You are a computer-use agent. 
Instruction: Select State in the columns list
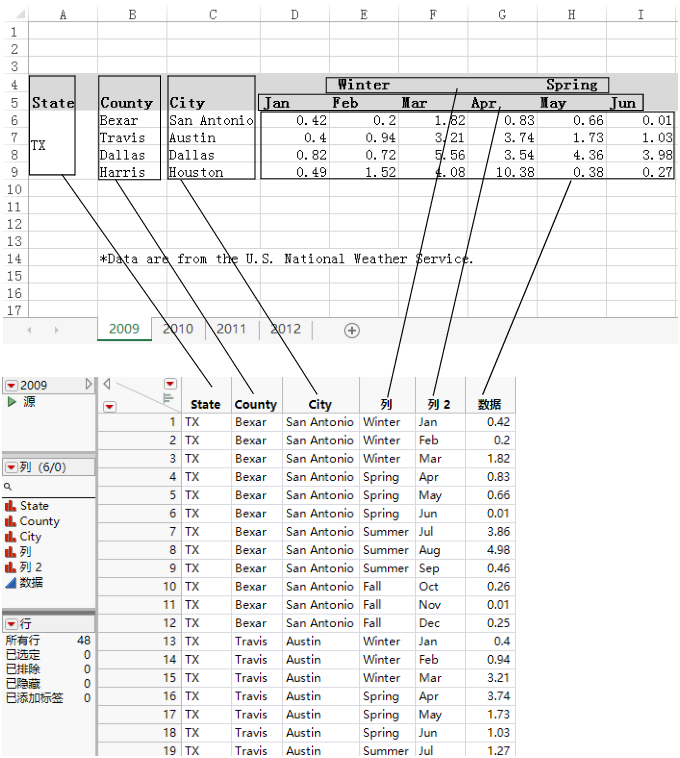pyautogui.click(x=34, y=506)
